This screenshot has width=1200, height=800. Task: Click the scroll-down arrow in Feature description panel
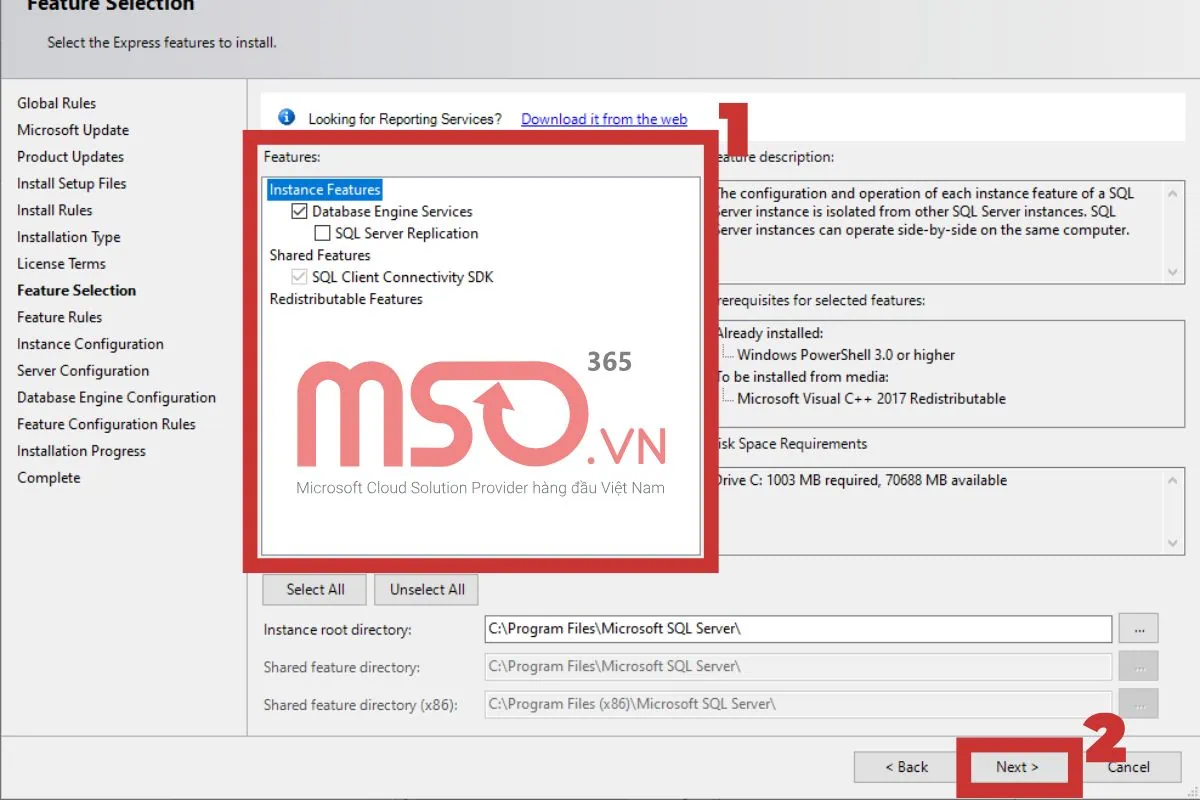tap(1172, 270)
